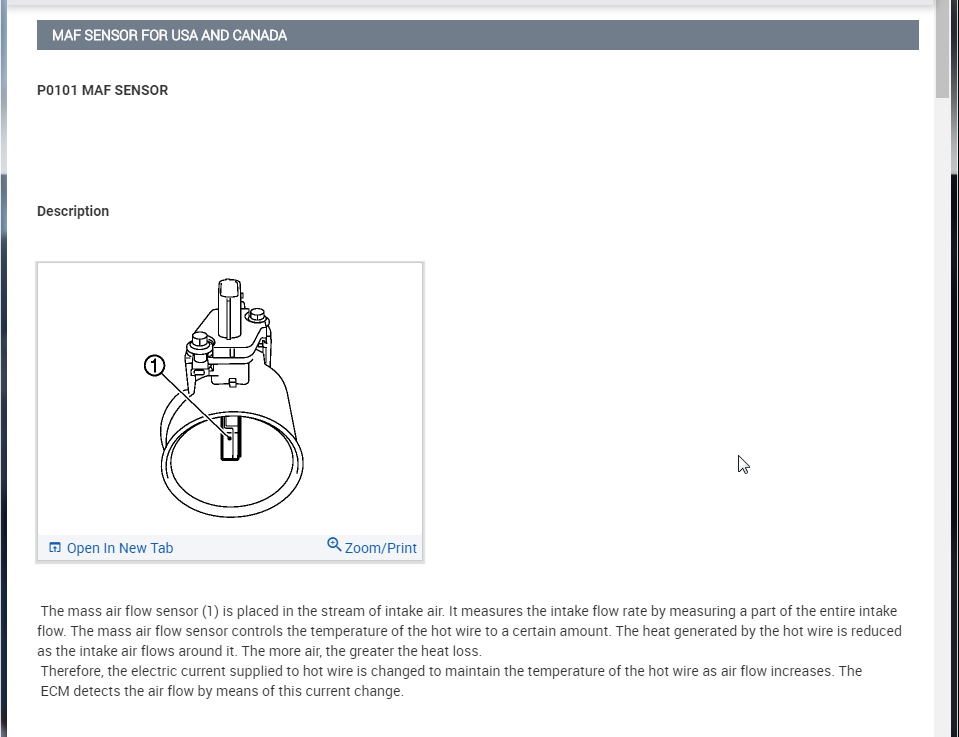Select the Zoom/Print link text
Image resolution: width=959 pixels, height=737 pixels.
point(380,548)
